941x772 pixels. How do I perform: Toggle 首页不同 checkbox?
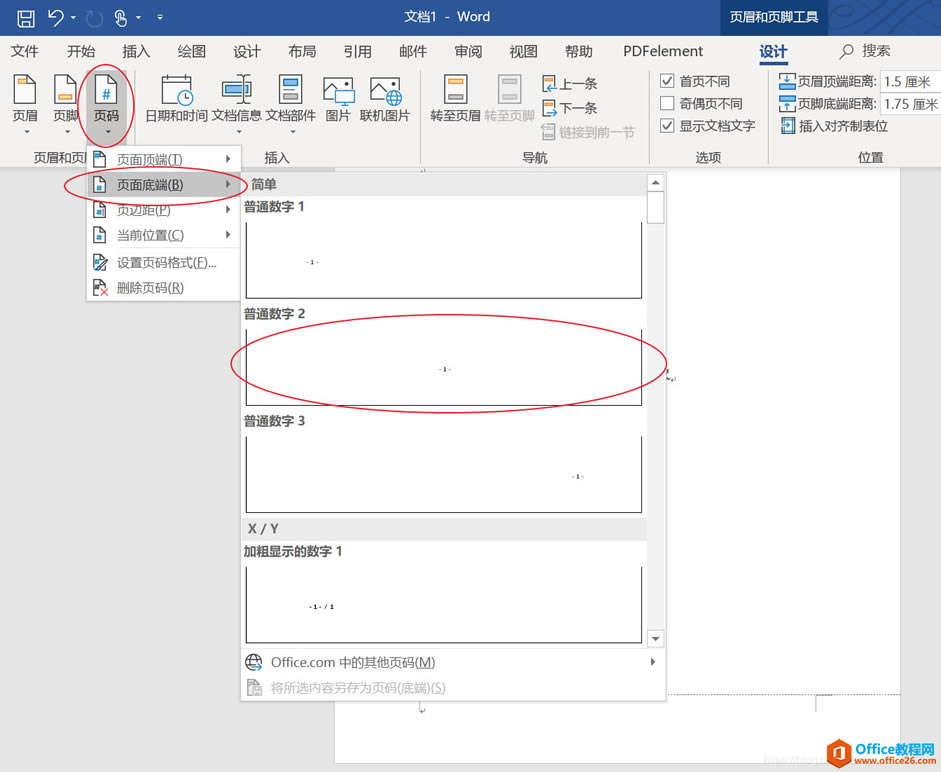667,81
